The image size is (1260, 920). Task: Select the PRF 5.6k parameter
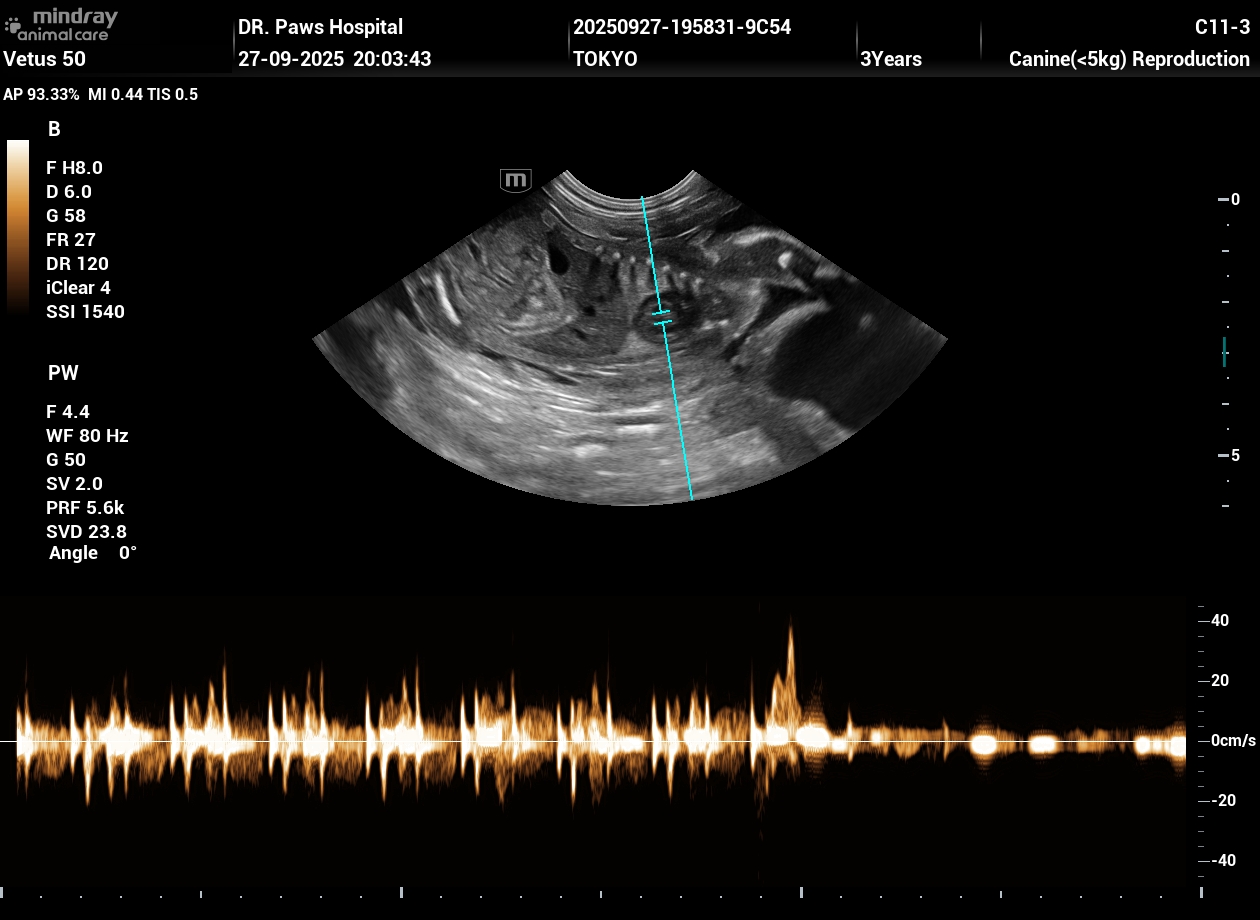tap(85, 508)
